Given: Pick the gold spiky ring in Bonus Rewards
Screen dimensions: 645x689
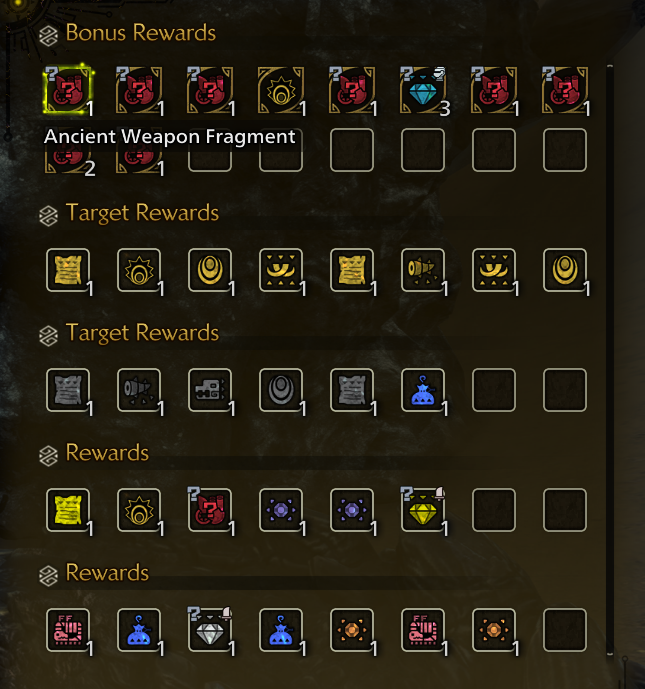Looking at the screenshot, I should coord(281,90).
